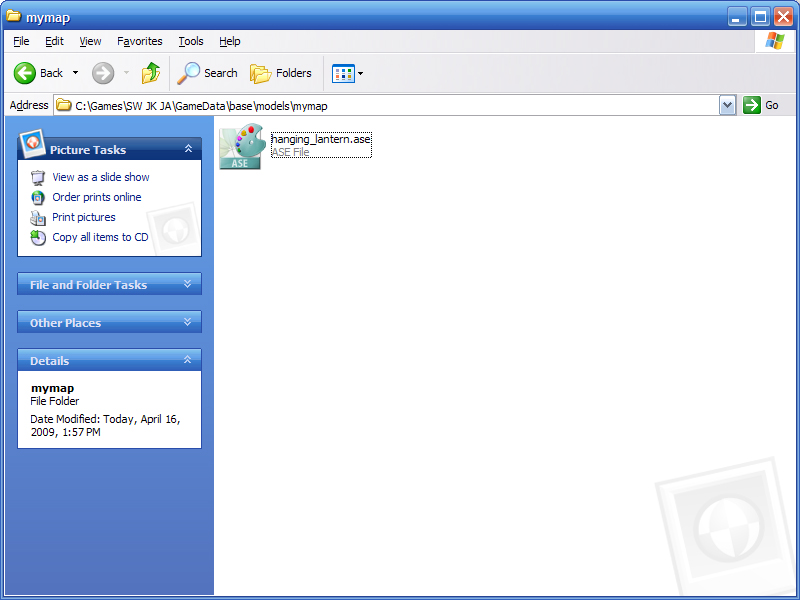800x600 pixels.
Task: Click the mymap title bar folder icon
Action: [13, 16]
